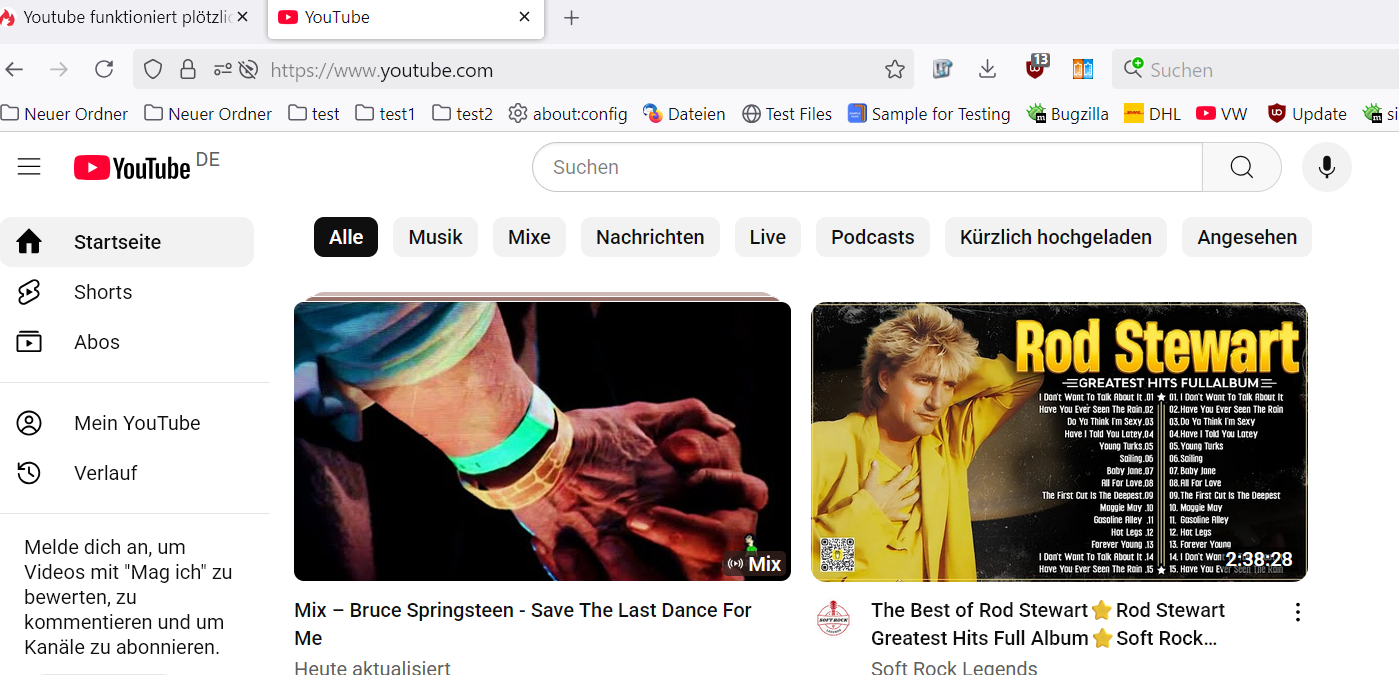Go back with the browser back arrow
The image size is (1399, 675).
(x=14, y=69)
